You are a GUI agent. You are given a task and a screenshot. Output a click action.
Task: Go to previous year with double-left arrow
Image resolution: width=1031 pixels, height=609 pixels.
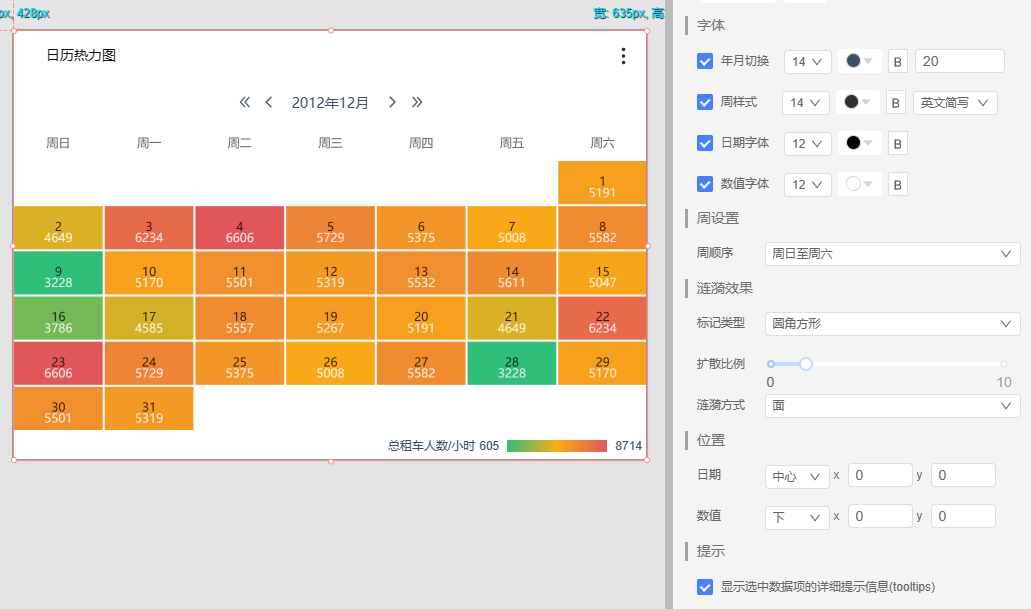(x=245, y=102)
